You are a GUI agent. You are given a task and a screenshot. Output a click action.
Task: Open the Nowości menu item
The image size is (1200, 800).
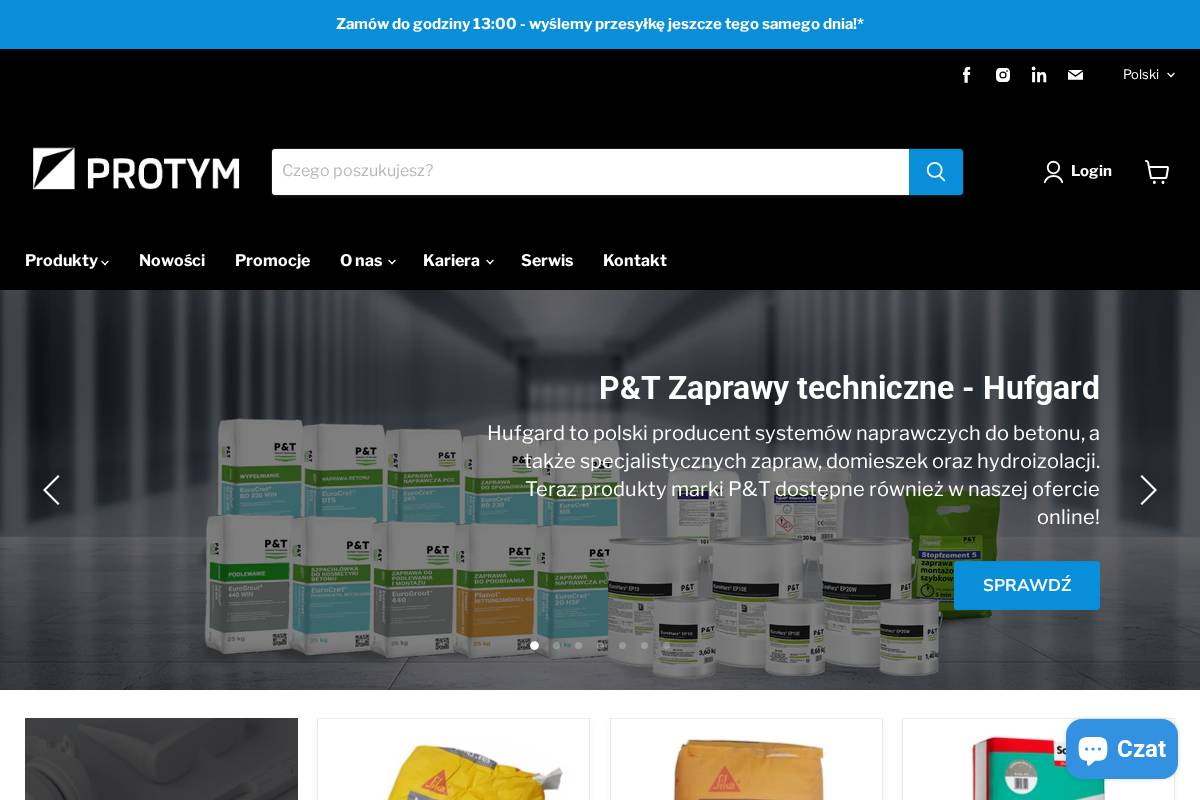click(171, 261)
